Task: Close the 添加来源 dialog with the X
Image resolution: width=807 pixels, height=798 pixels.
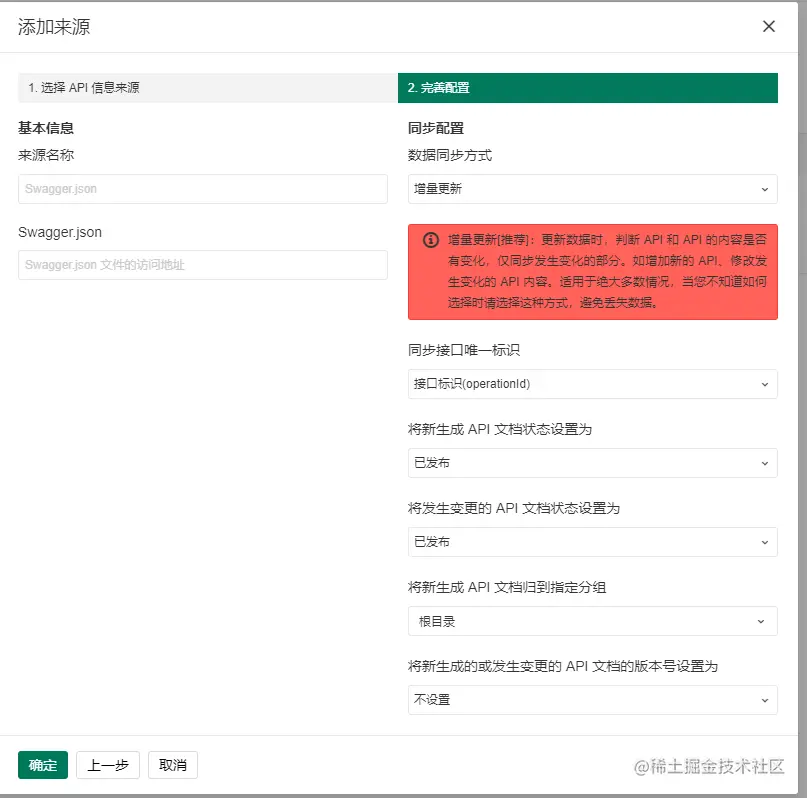Action: coord(769,26)
